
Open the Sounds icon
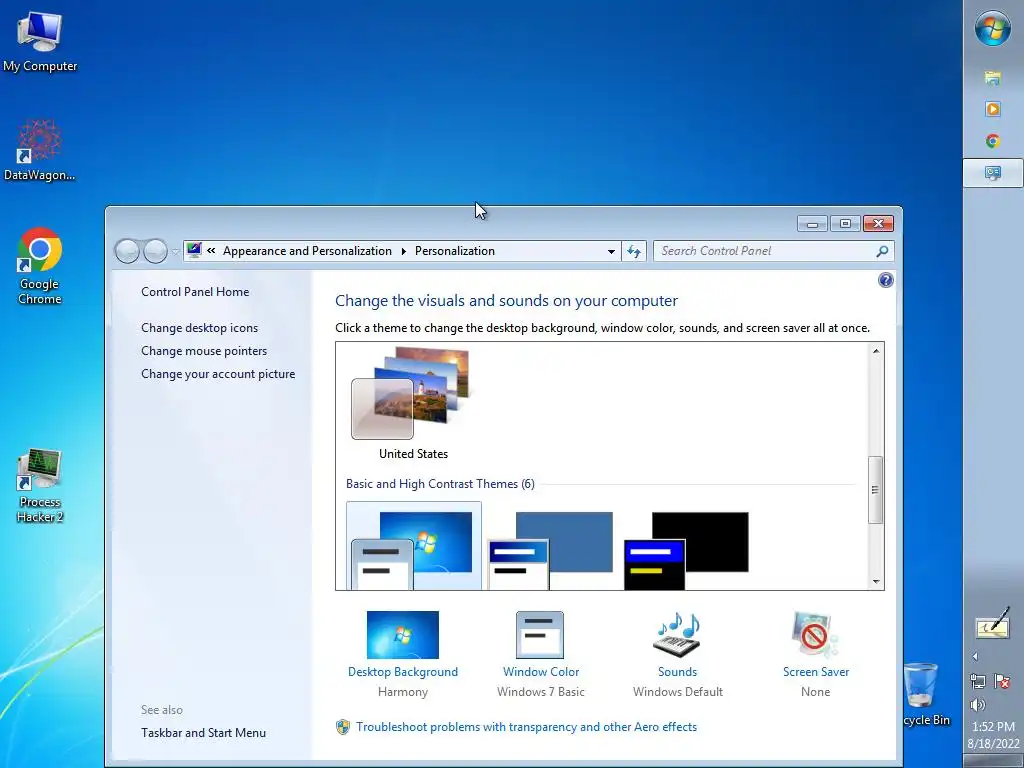677,635
